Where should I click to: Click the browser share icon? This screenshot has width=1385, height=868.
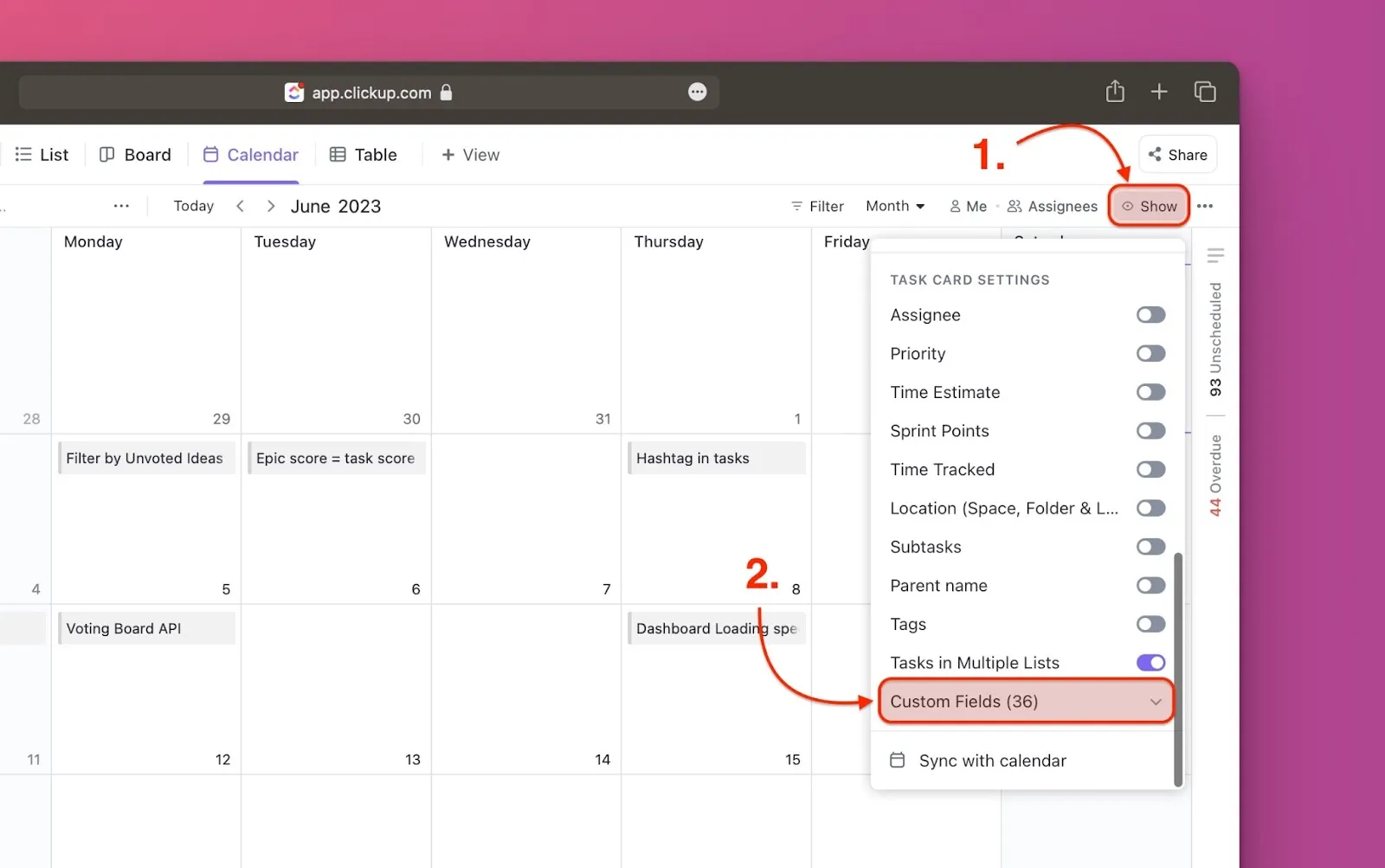pos(1115,92)
